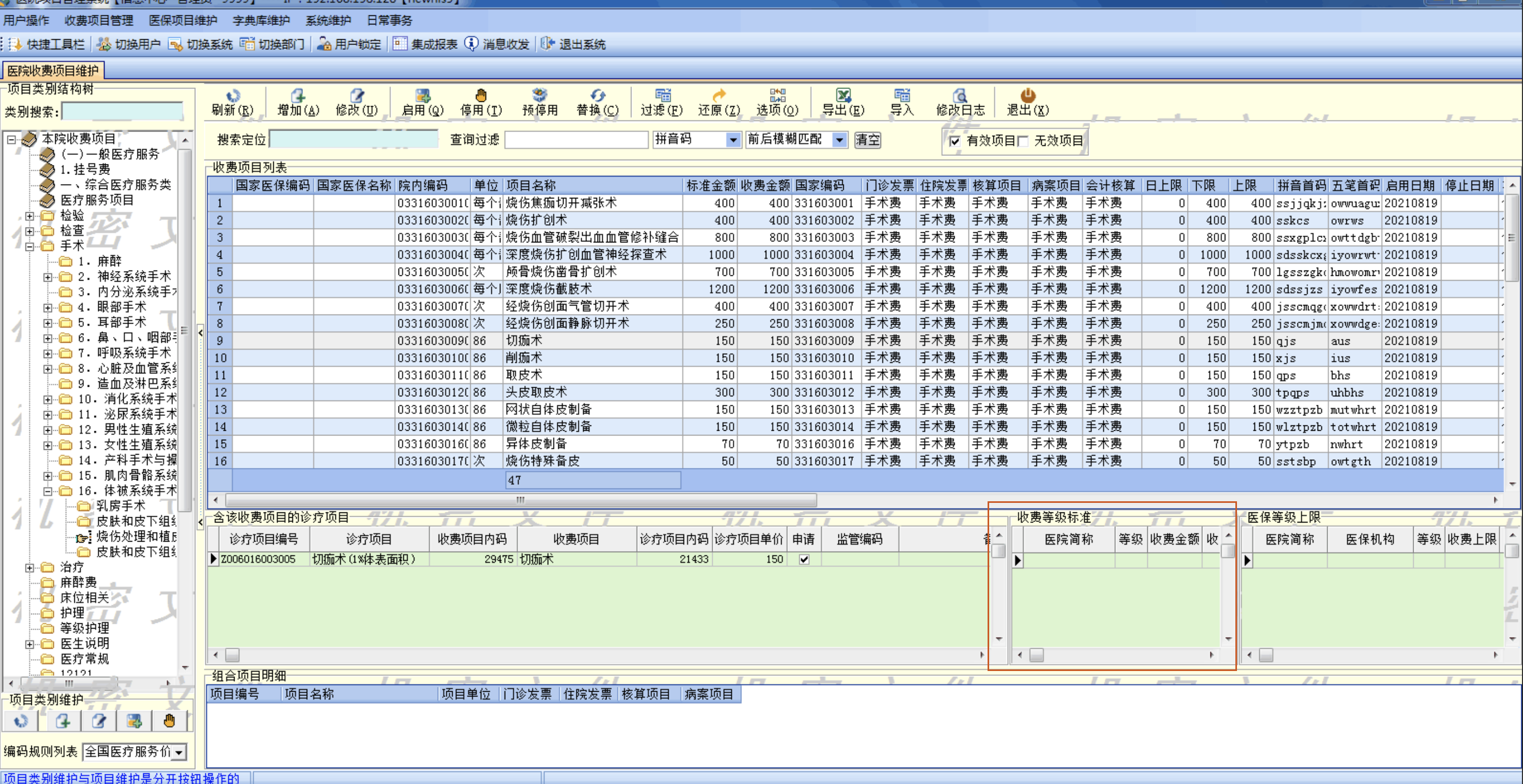Click the 退出(X) power icon
This screenshot has width=1523, height=784.
pyautogui.click(x=1027, y=95)
